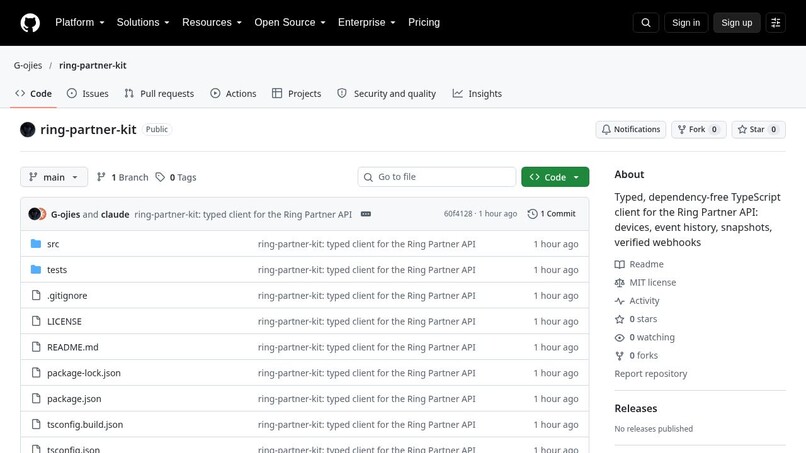Open the Security and quality tab
Viewport: 806px width, 453px height.
[x=387, y=94]
